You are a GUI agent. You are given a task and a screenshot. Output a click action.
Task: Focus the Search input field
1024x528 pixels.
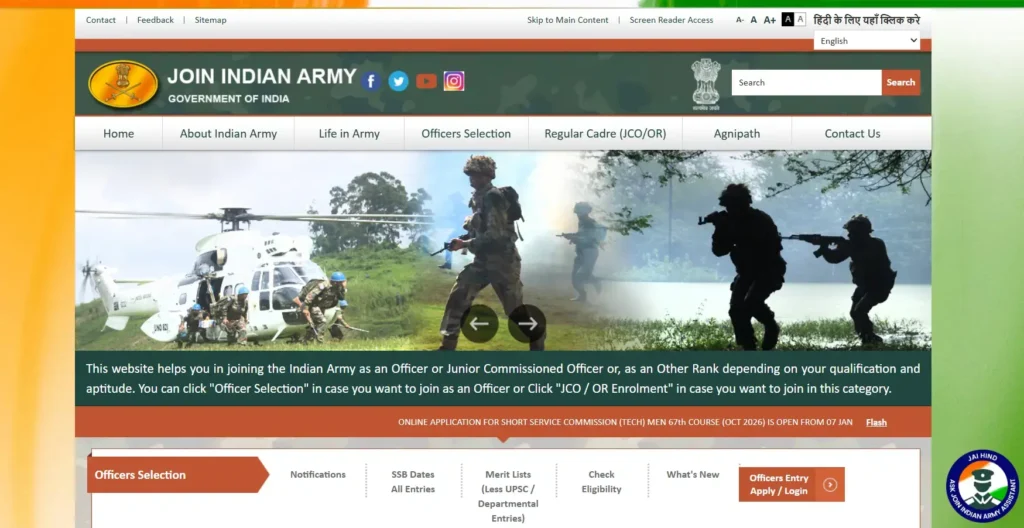point(807,82)
